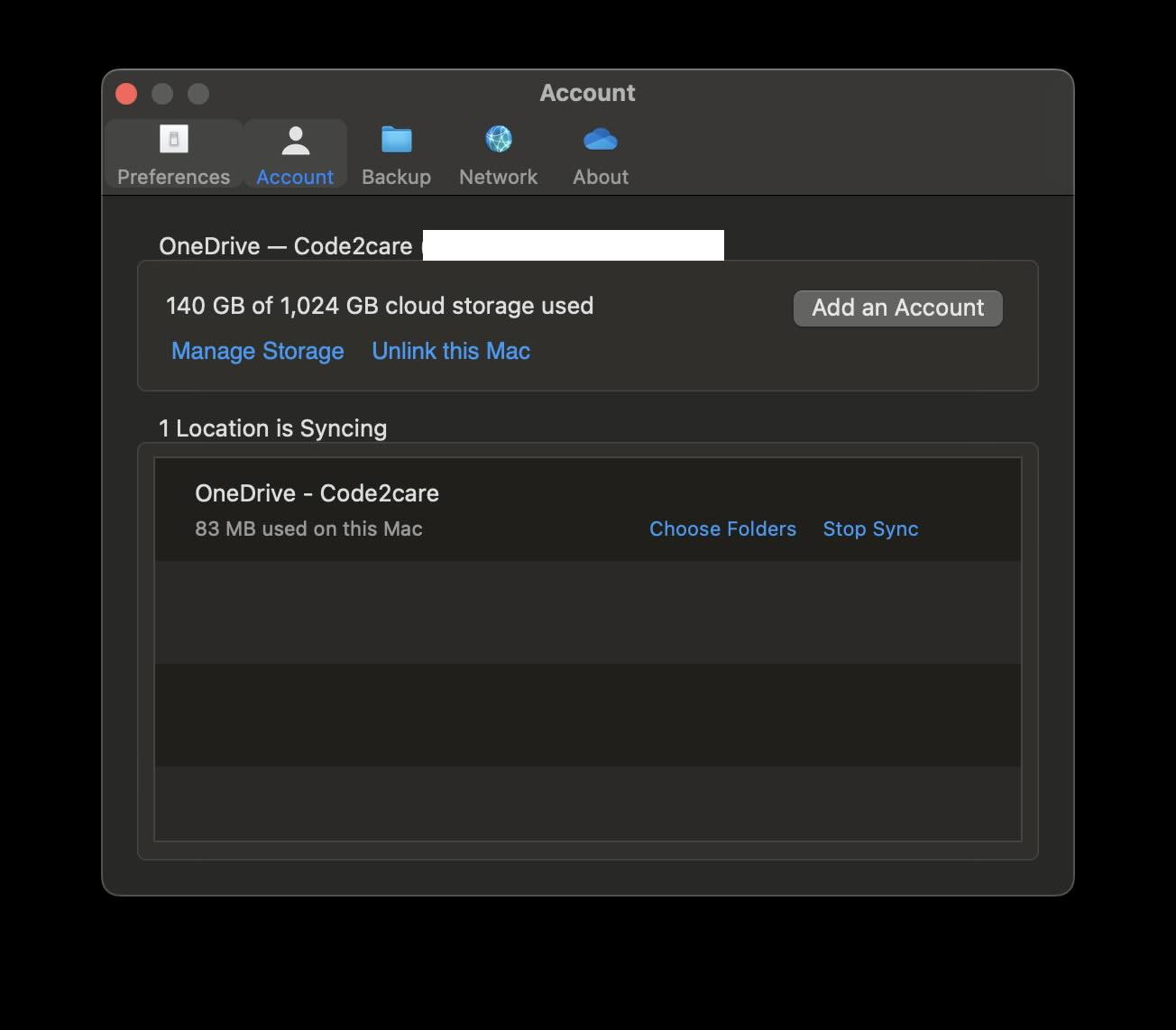Click the Network globe icon
1176x1030 pixels.
498,138
